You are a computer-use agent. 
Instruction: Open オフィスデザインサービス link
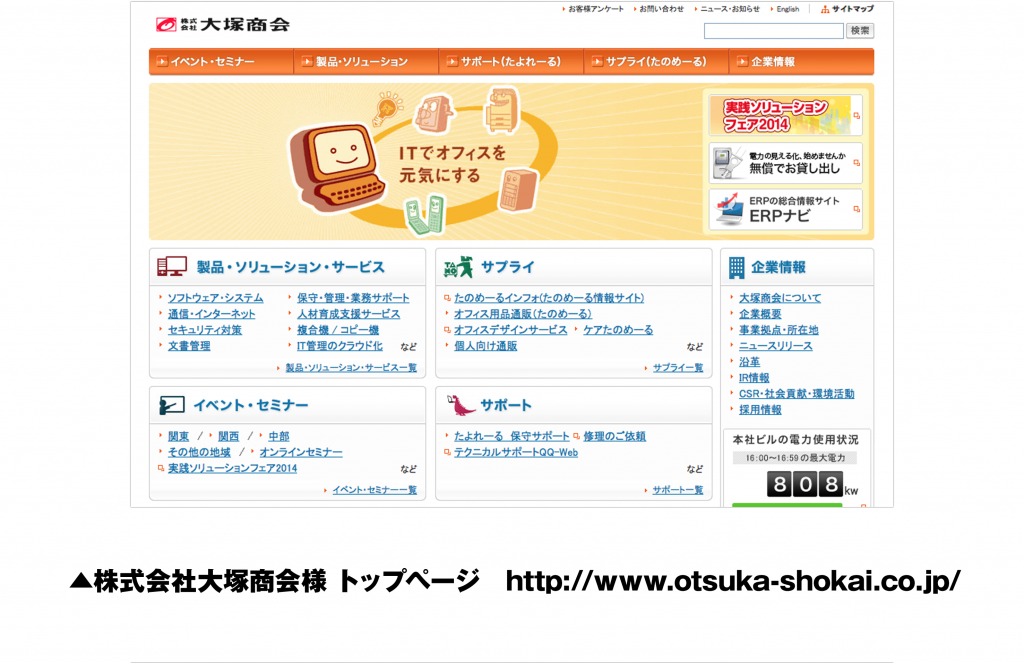point(511,330)
